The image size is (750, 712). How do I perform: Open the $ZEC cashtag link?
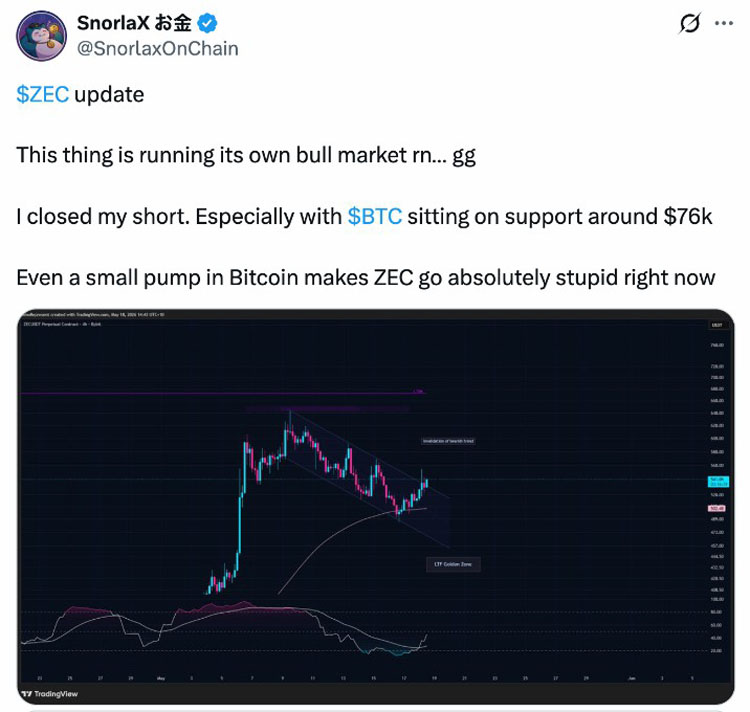point(43,94)
